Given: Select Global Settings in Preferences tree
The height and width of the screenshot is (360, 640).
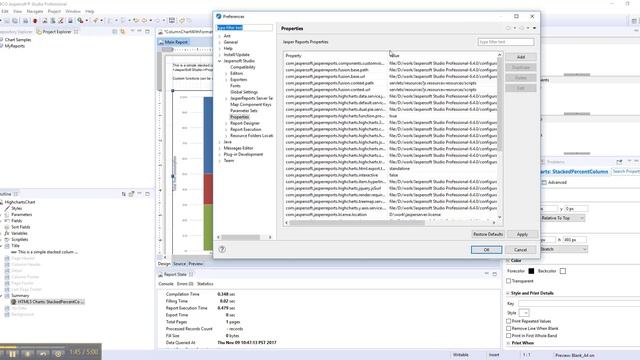Looking at the screenshot, I should pos(244,92).
